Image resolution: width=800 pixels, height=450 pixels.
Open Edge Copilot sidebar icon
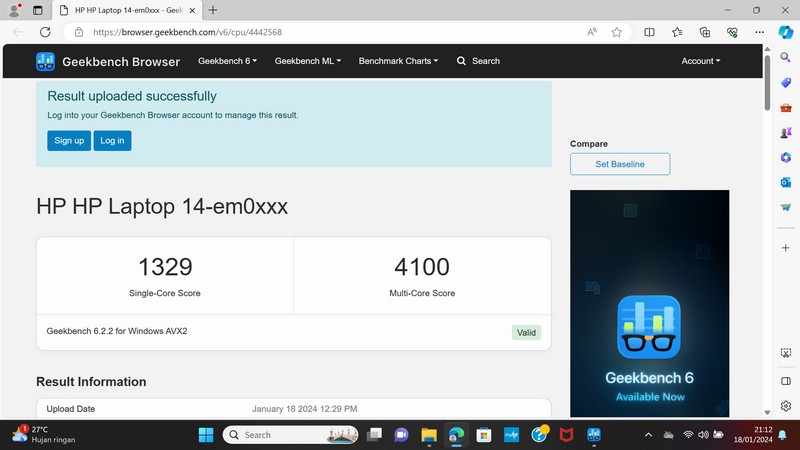[786, 32]
